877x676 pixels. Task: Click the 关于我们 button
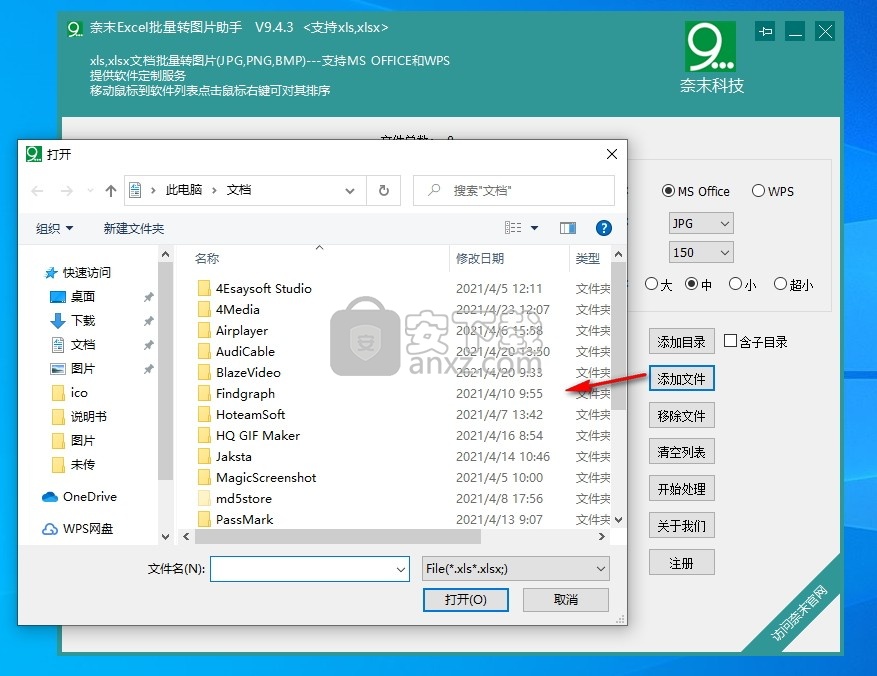681,526
